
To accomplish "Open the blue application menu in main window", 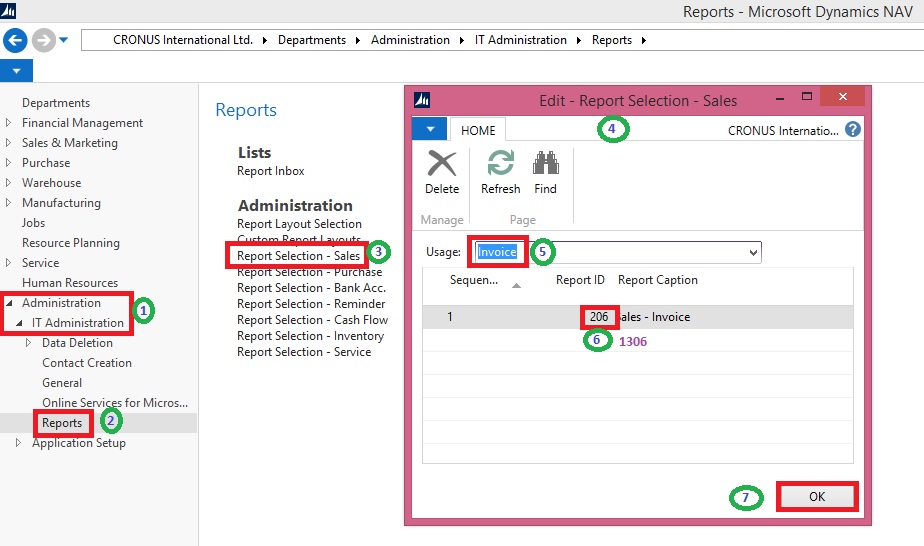I will pyautogui.click(x=16, y=71).
